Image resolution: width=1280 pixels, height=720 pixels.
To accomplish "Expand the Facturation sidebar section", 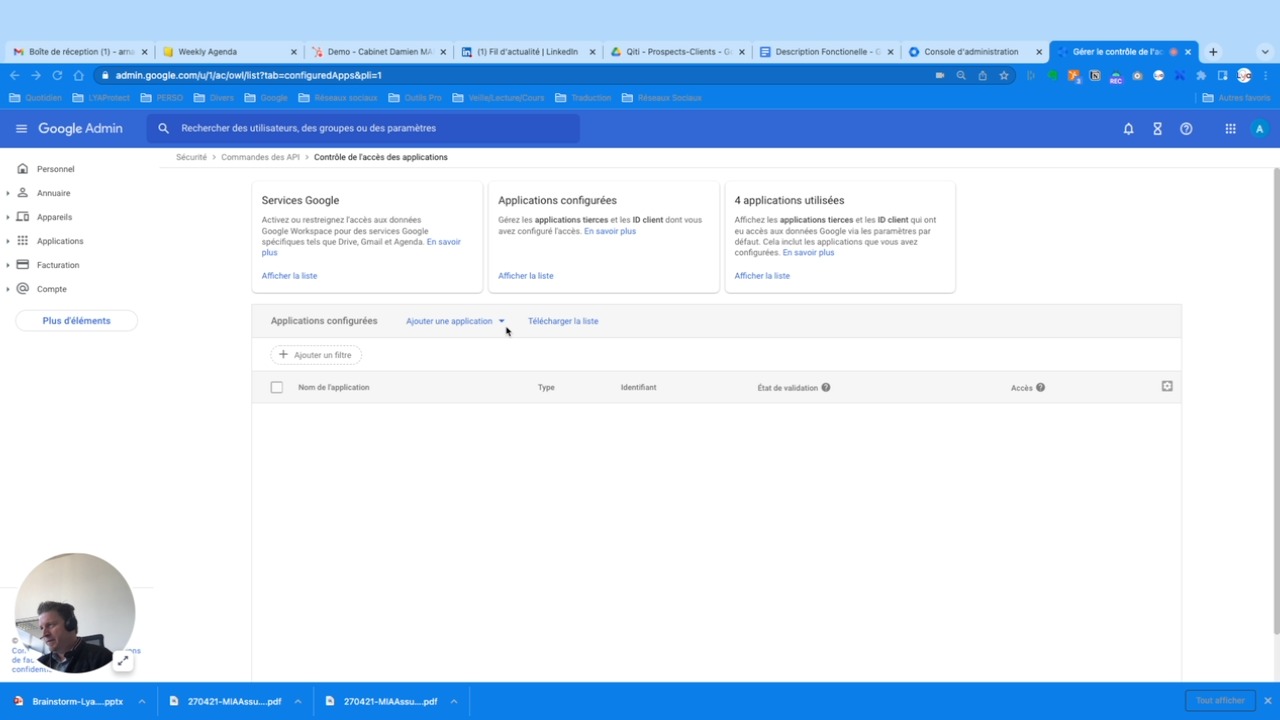I will pos(8,265).
